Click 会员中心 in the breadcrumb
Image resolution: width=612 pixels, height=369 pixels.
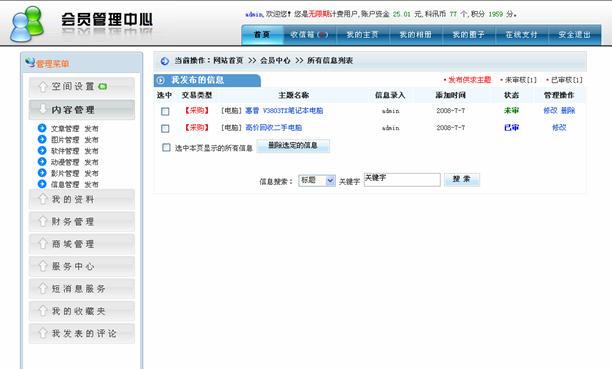275,61
